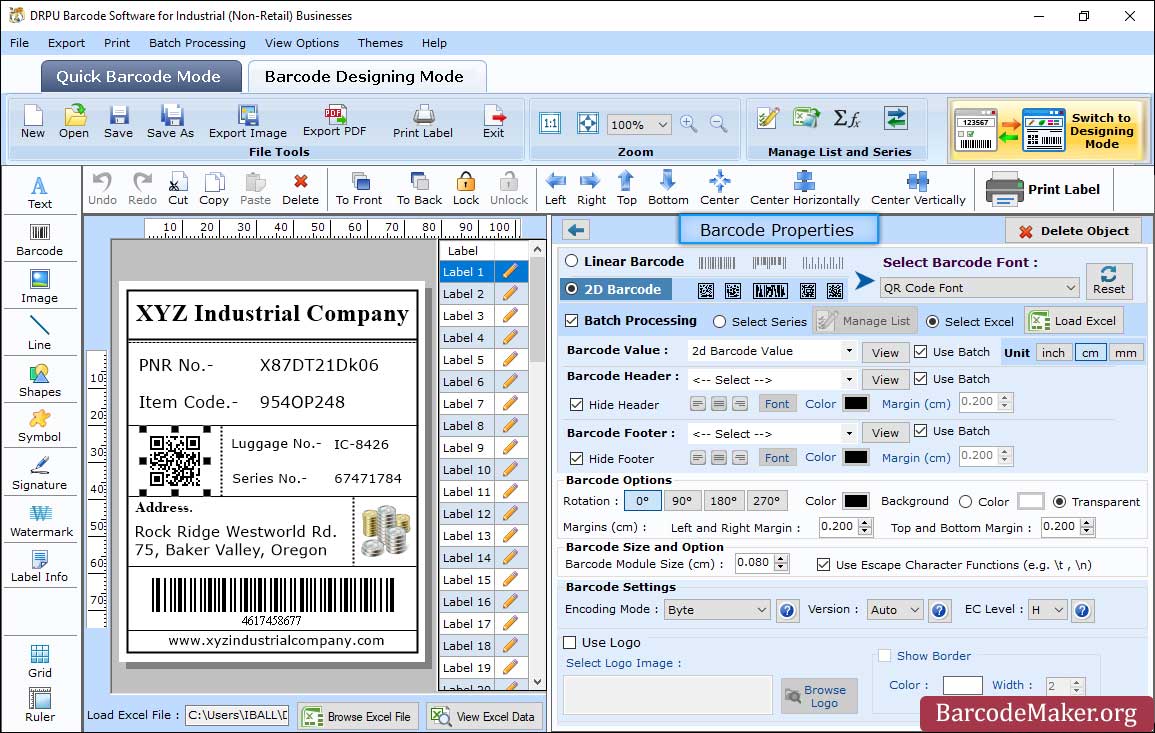1155x733 pixels.
Task: Click Print Label in File Tools
Action: click(423, 122)
